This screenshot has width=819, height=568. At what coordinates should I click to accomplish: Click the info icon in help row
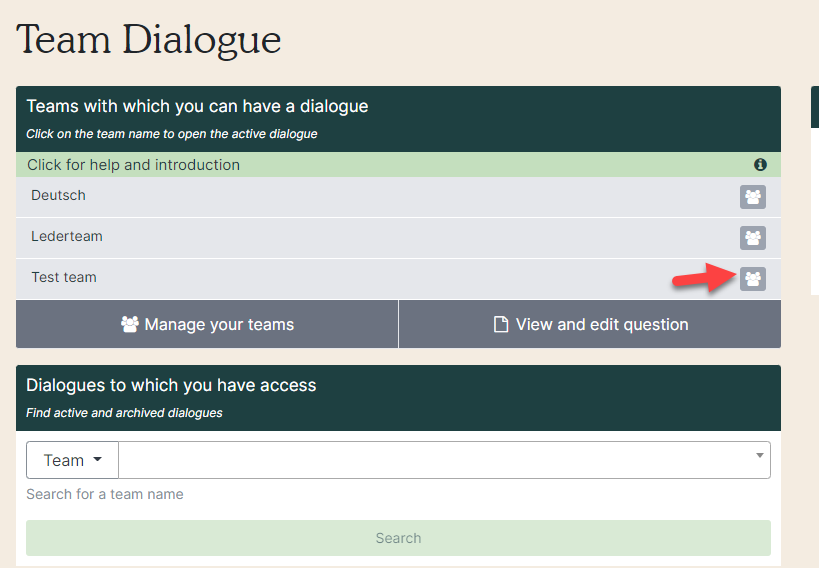click(x=760, y=165)
